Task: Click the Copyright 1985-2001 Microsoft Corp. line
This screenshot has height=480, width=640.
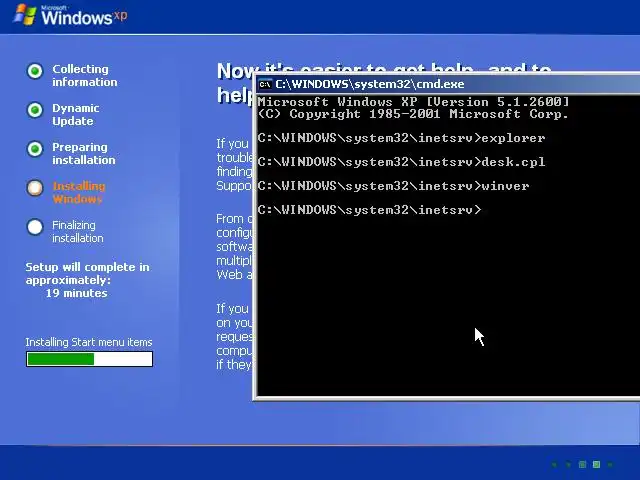Action: 413,114
